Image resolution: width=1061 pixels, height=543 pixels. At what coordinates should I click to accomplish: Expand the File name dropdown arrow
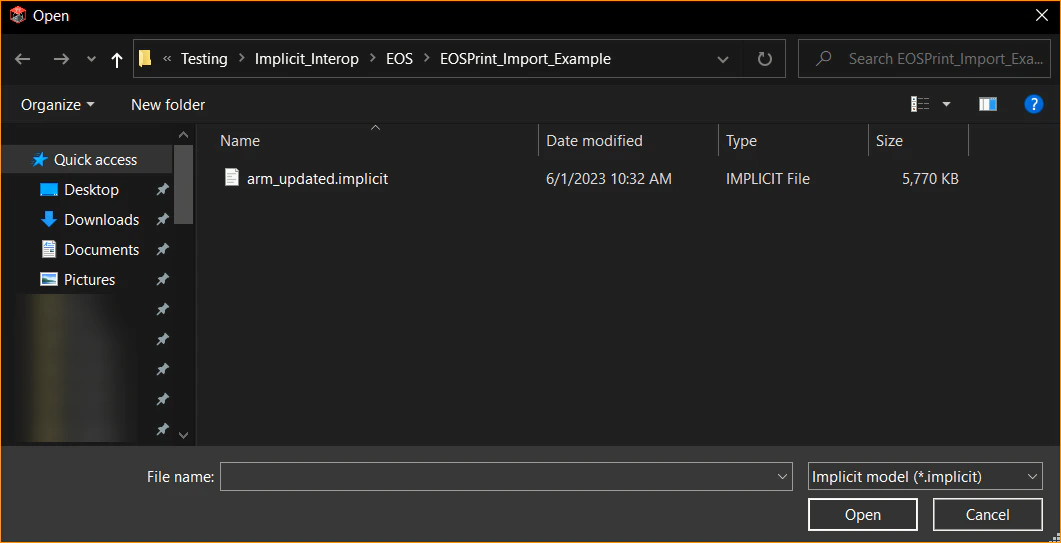(x=782, y=477)
